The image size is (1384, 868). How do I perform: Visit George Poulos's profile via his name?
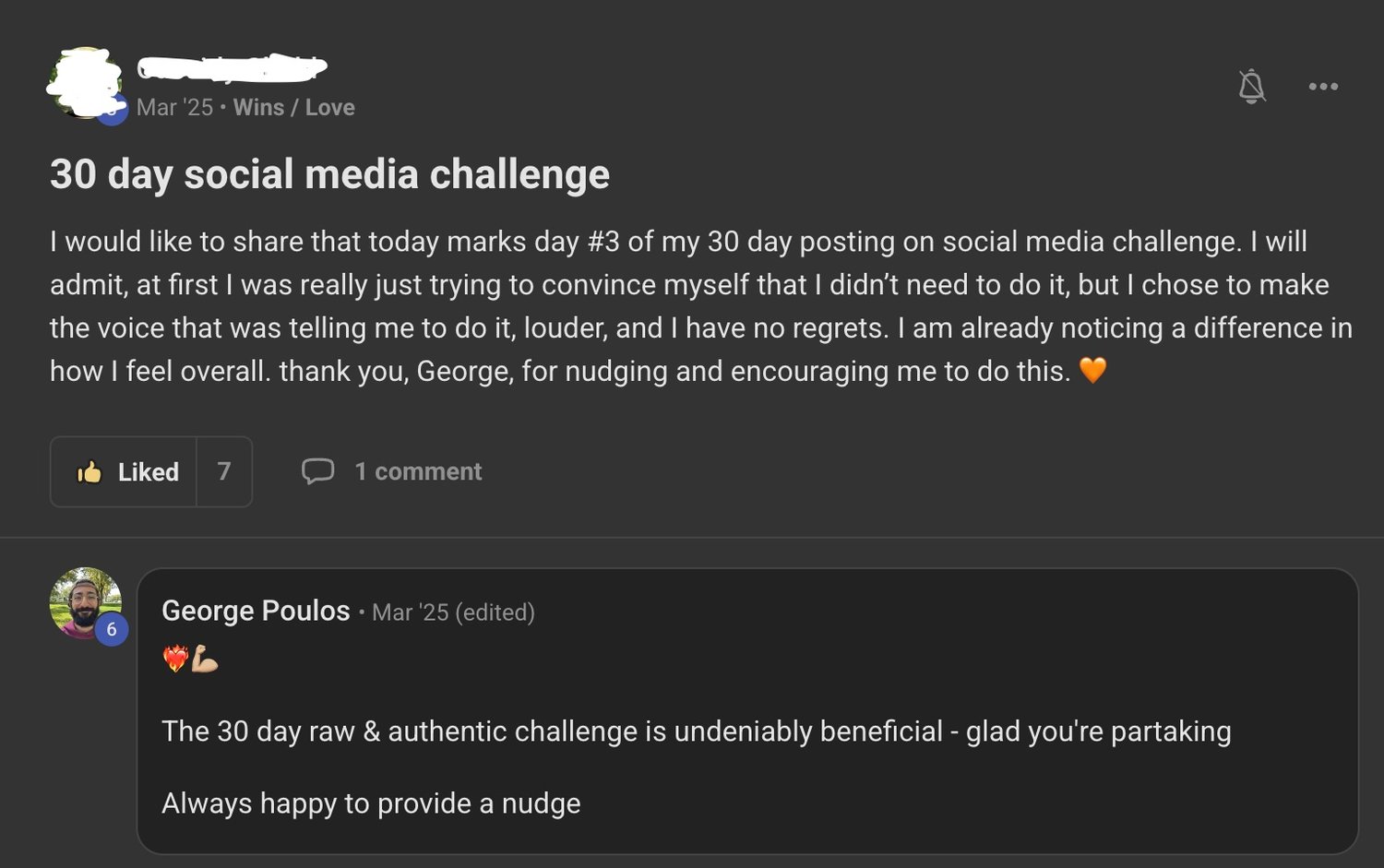coord(256,611)
